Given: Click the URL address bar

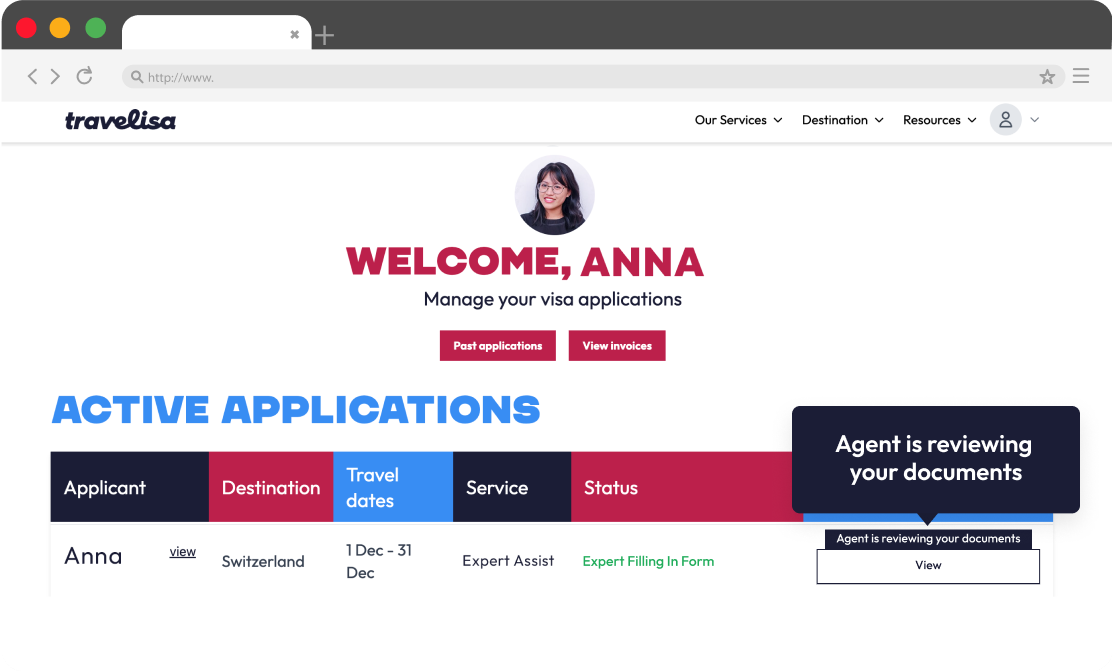Looking at the screenshot, I should coord(580,77).
